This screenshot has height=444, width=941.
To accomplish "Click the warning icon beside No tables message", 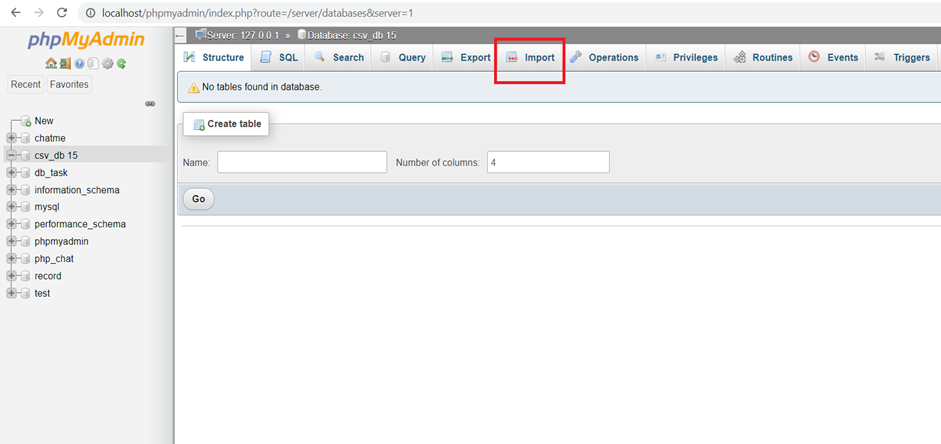I will tap(194, 88).
